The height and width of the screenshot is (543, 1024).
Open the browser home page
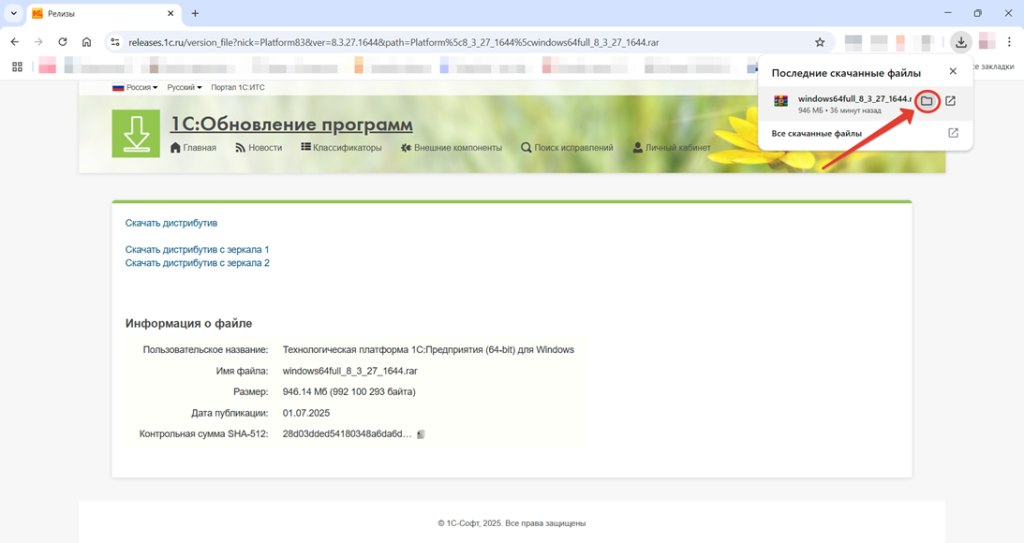(x=86, y=42)
